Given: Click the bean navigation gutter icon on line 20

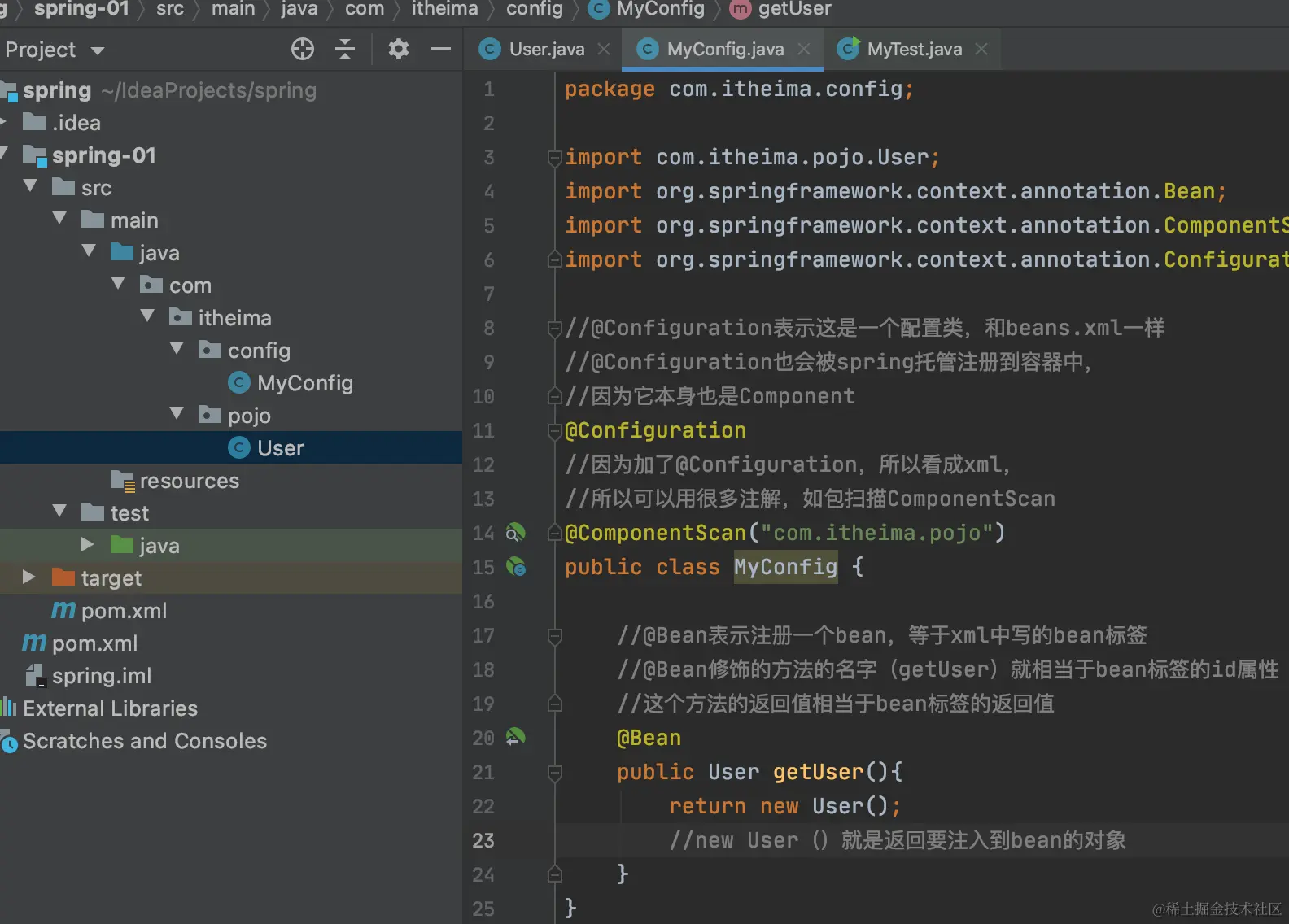Looking at the screenshot, I should point(515,738).
